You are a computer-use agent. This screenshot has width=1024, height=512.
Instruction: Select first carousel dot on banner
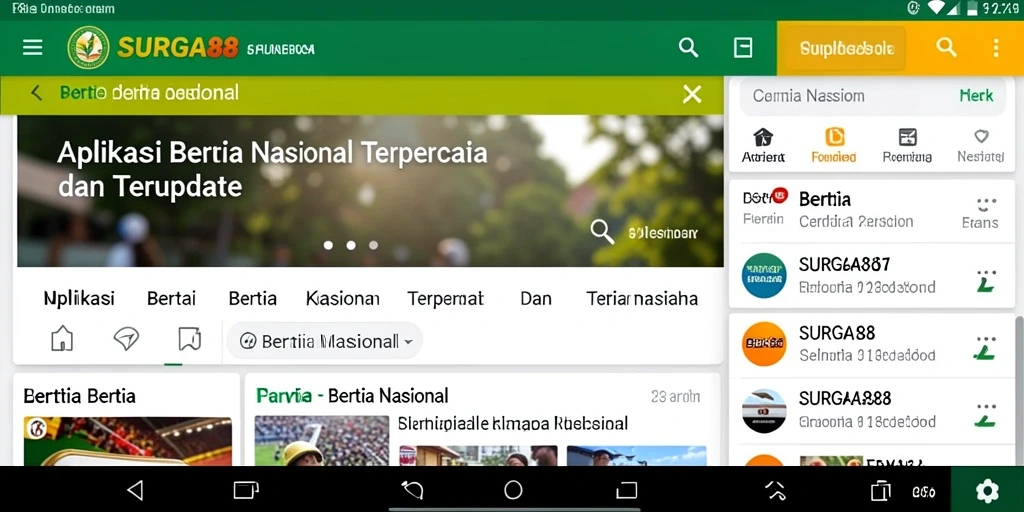point(328,246)
